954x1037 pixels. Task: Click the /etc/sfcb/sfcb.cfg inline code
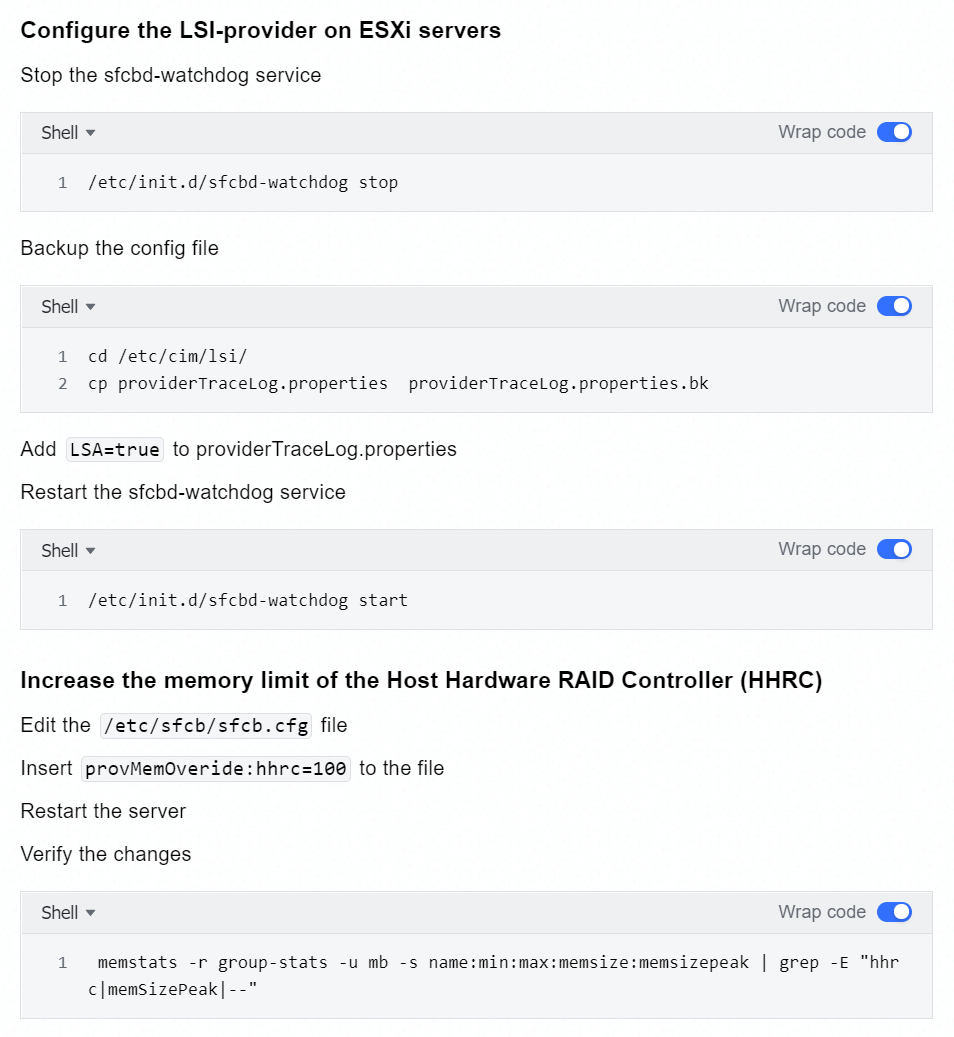pyautogui.click(x=206, y=726)
